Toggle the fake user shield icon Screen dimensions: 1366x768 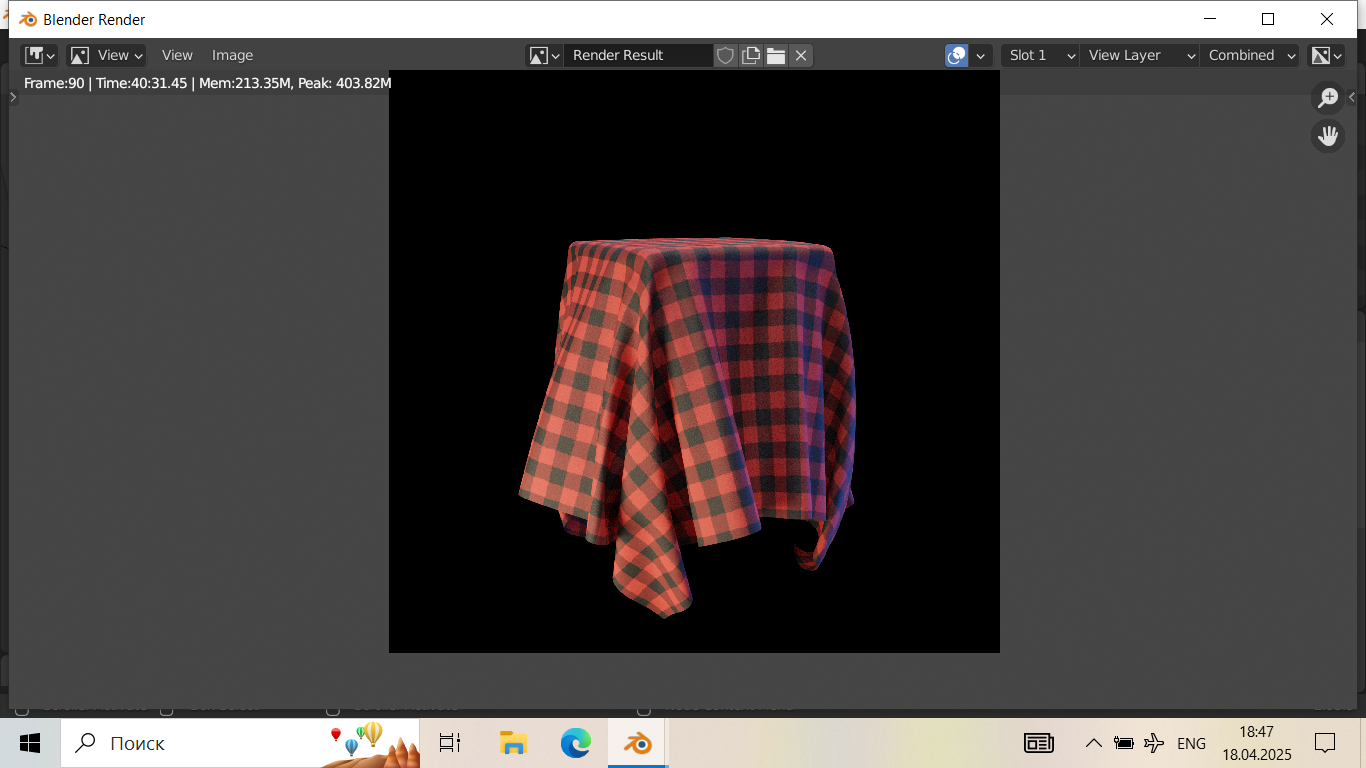click(x=726, y=56)
